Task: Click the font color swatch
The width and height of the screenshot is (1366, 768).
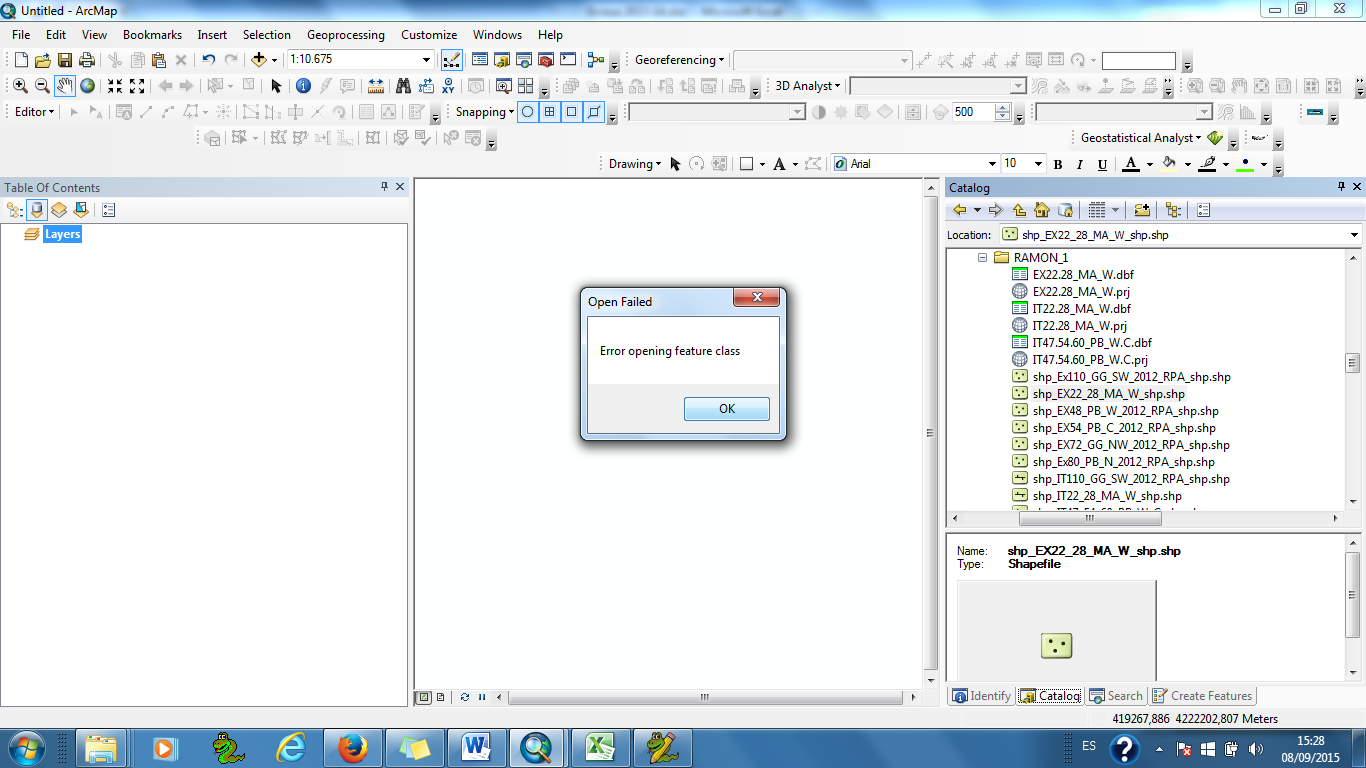Action: pyautogui.click(x=1131, y=164)
